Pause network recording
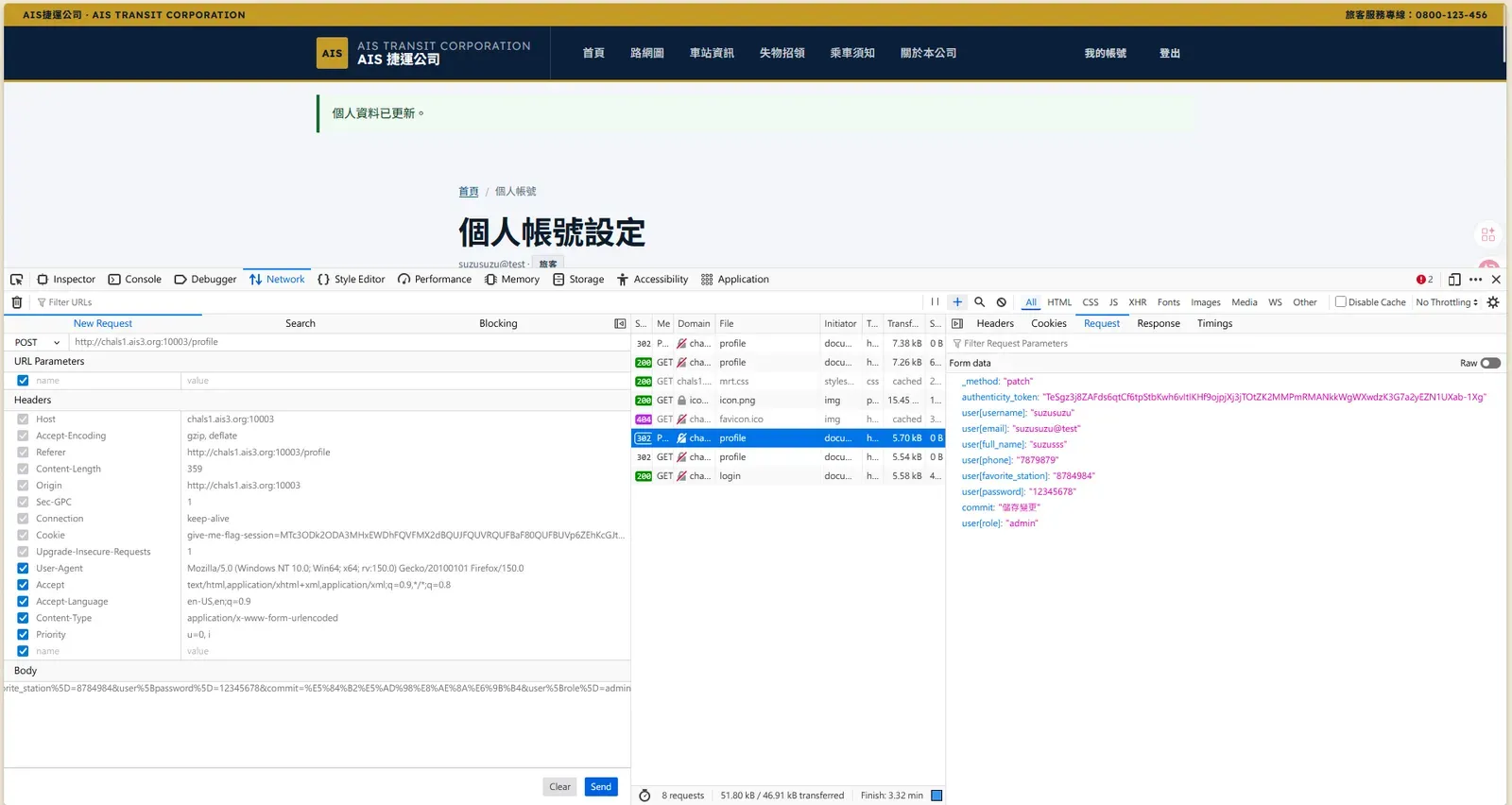Screen dimensions: 1512x805 point(935,302)
